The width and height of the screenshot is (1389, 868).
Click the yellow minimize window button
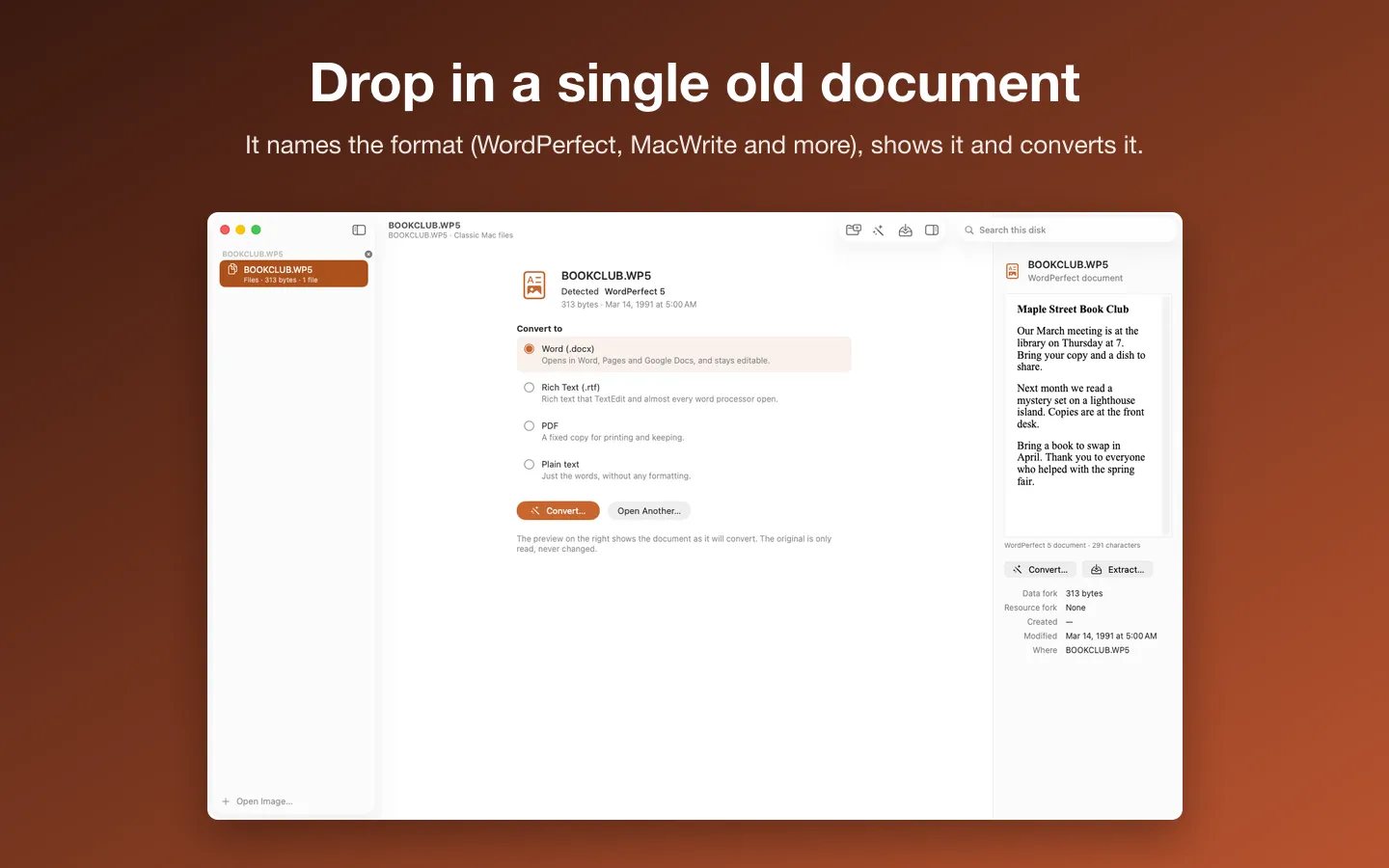pos(240,230)
